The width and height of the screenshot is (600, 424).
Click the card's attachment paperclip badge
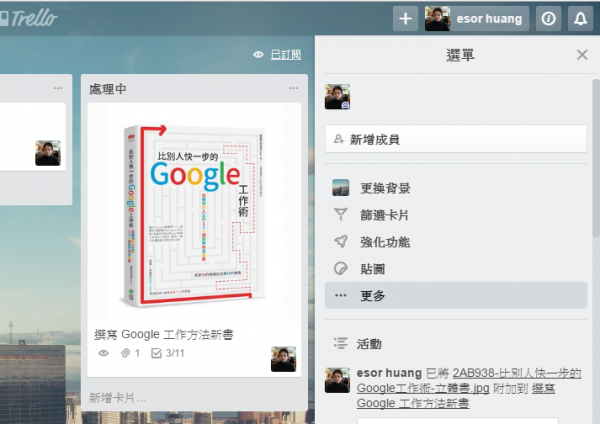130,353
